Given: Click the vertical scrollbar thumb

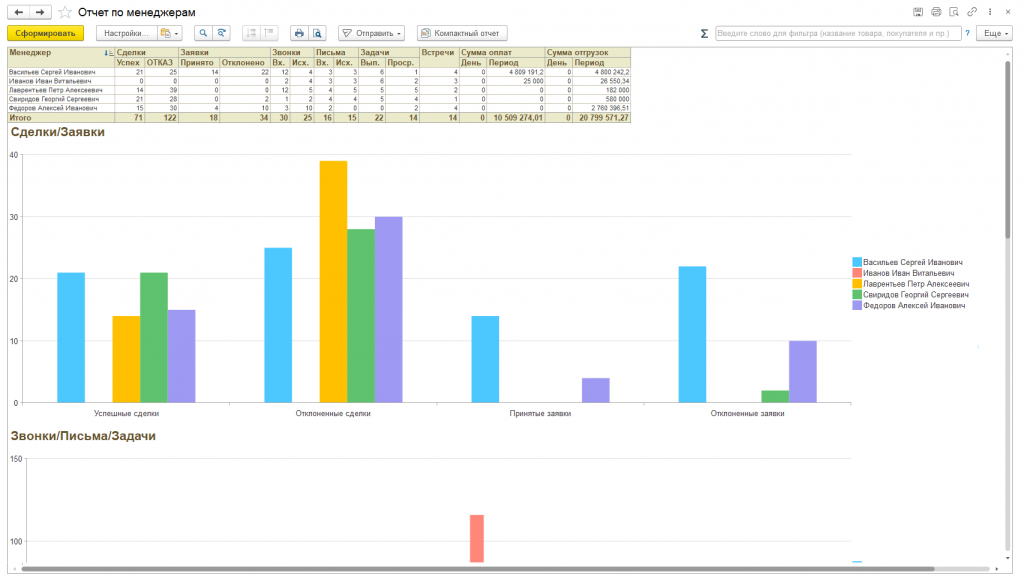Looking at the screenshot, I should pos(1008,150).
